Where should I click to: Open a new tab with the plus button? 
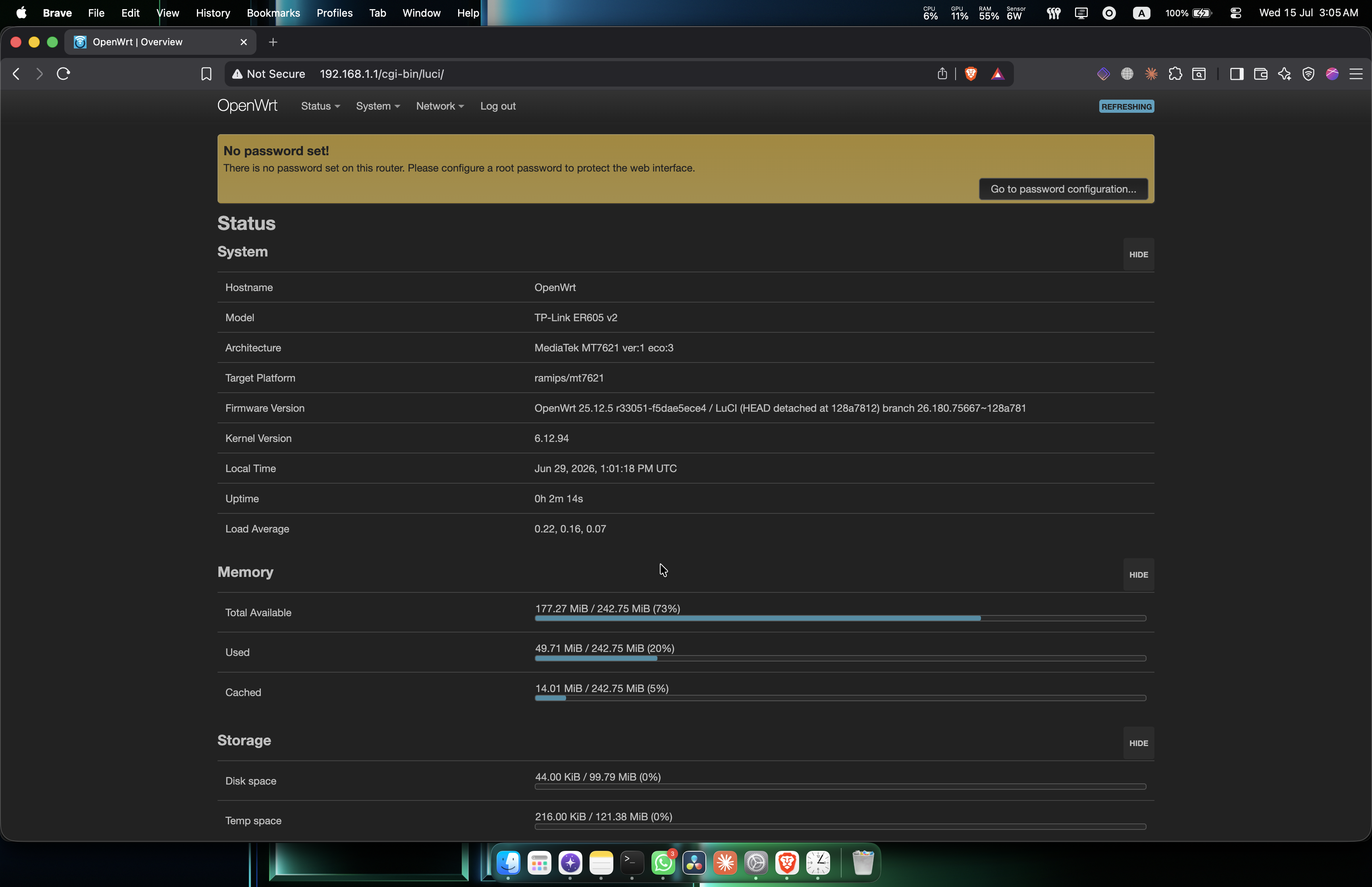tap(273, 42)
